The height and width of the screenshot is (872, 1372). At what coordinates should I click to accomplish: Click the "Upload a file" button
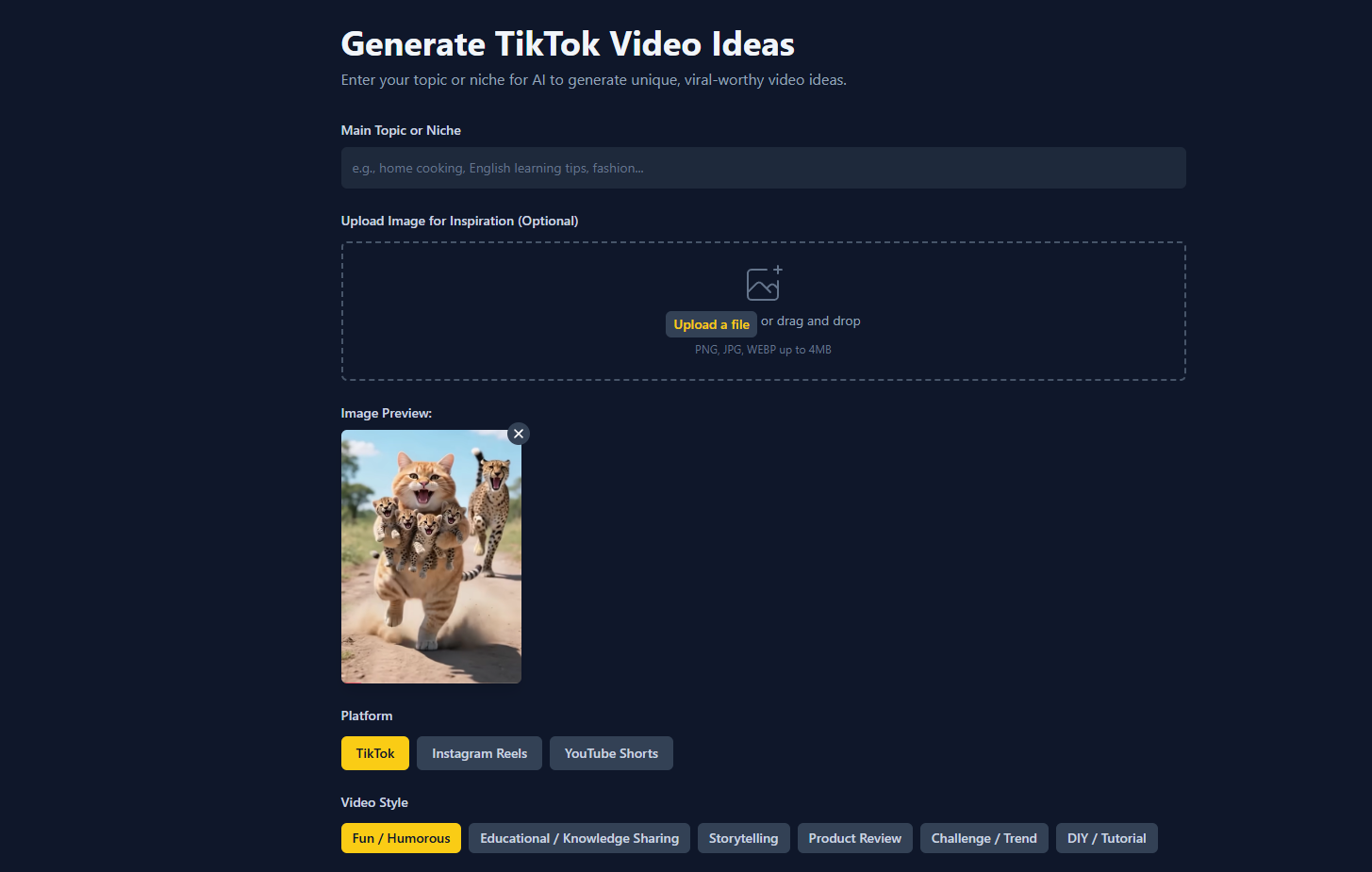[711, 324]
